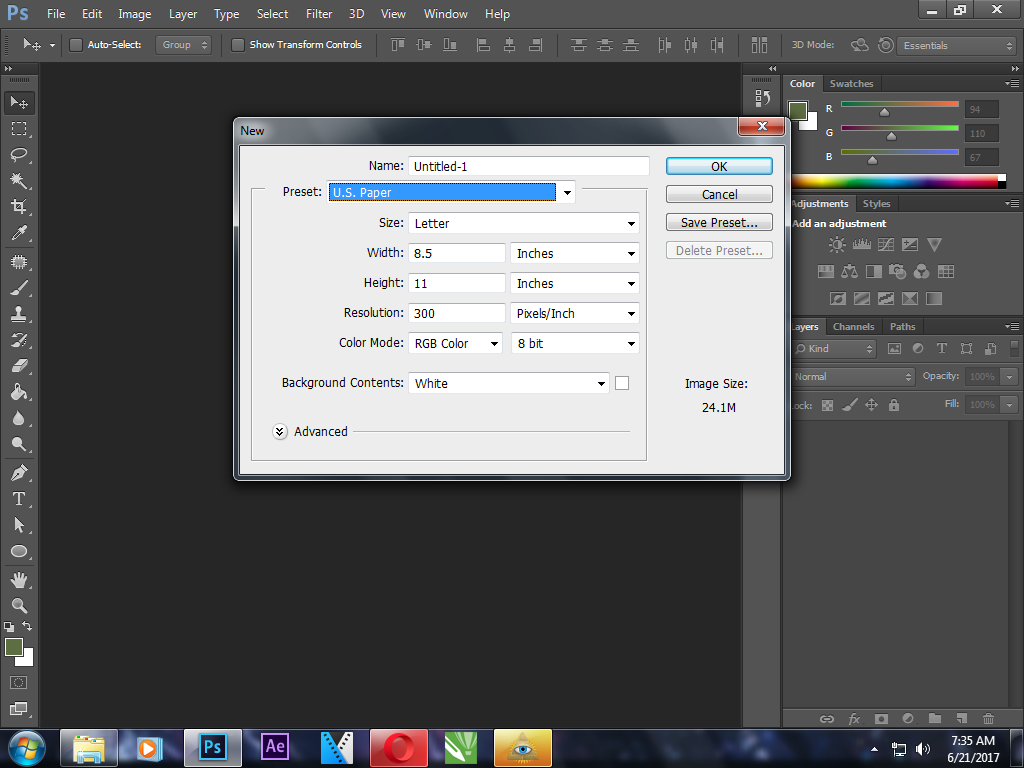
Task: Open Color Mode dropdown RGB Color
Action: pos(455,344)
